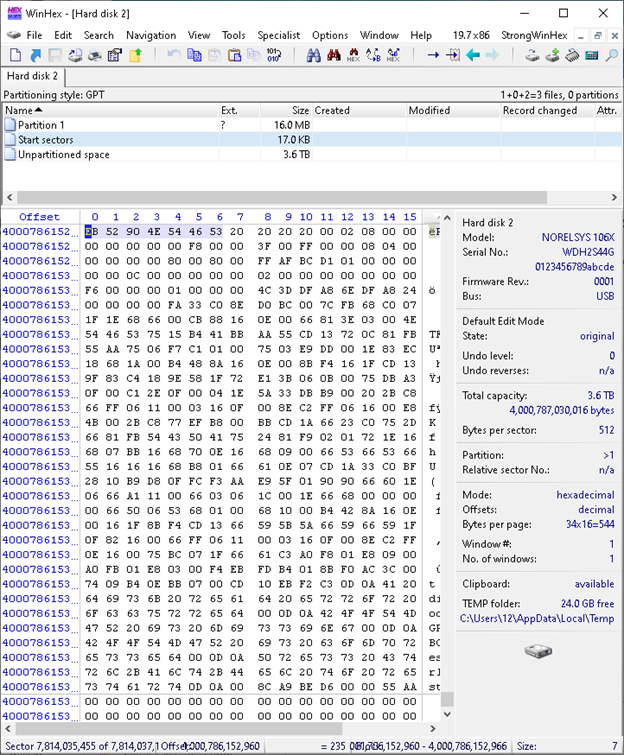Open the Specialist menu
Image resolution: width=624 pixels, height=755 pixels.
[x=278, y=35]
